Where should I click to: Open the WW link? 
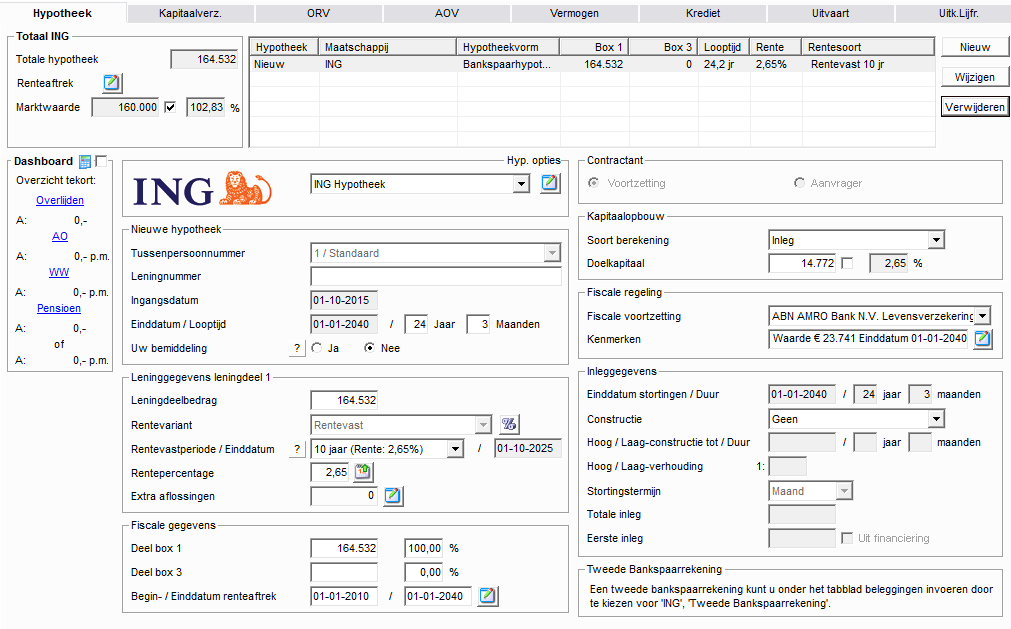59,273
